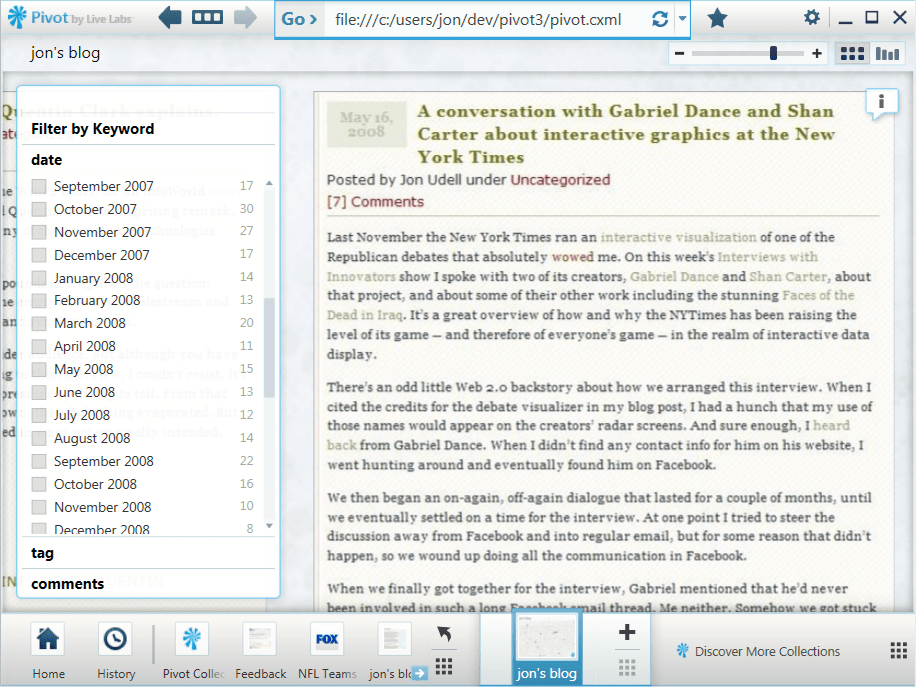916x687 pixels.
Task: Click the August 2008 filter label
Action: click(x=92, y=438)
